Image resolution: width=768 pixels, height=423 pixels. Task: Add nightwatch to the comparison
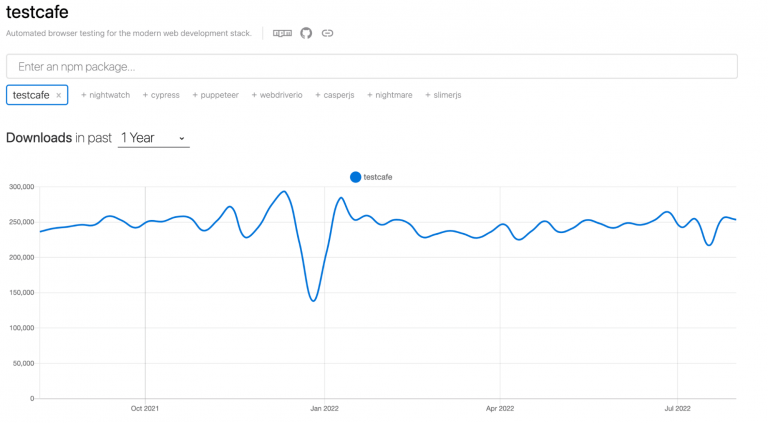click(x=106, y=95)
